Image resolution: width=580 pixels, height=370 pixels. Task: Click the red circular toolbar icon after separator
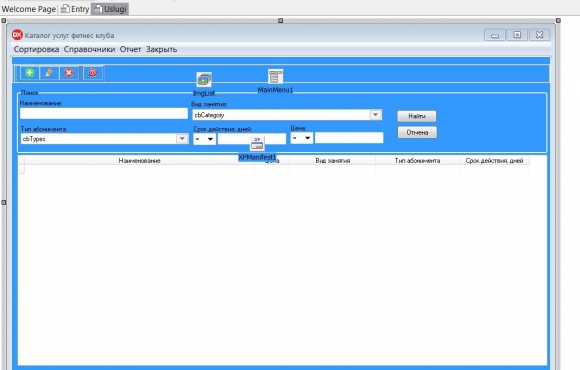(x=93, y=73)
